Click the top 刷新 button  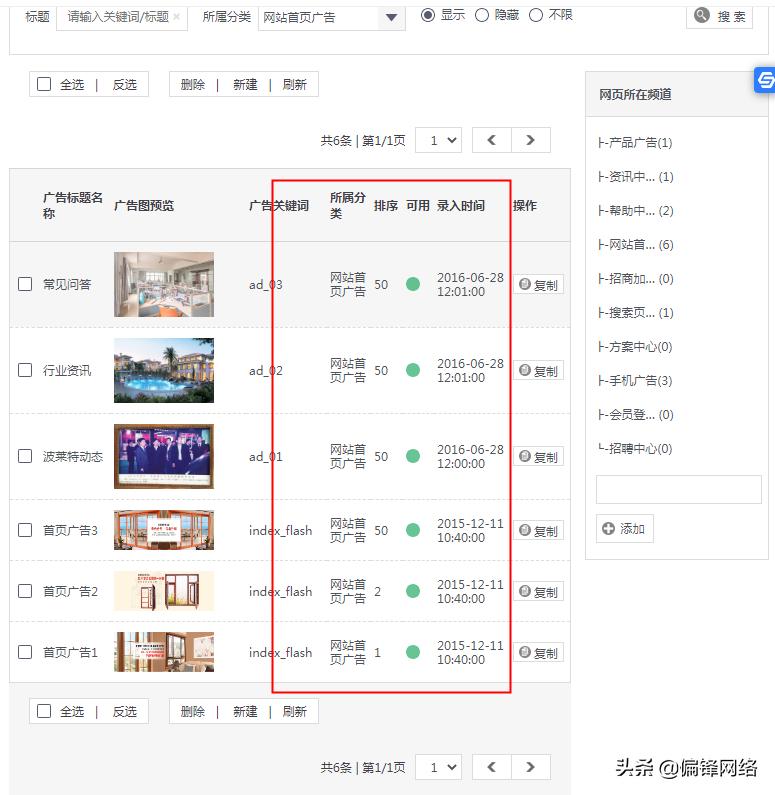[294, 85]
